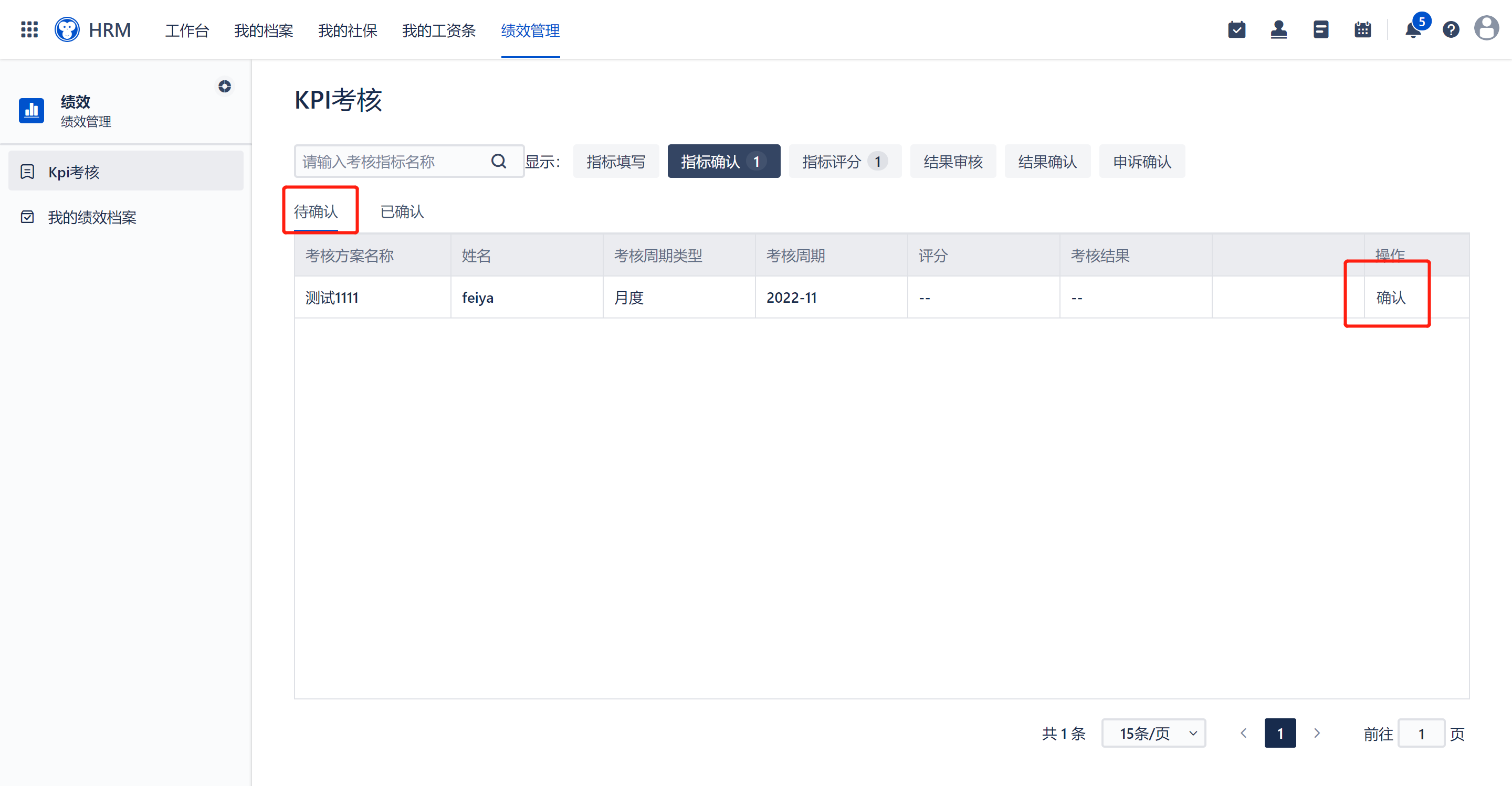Go to next page arrow
The width and height of the screenshot is (1512, 786).
(1317, 732)
